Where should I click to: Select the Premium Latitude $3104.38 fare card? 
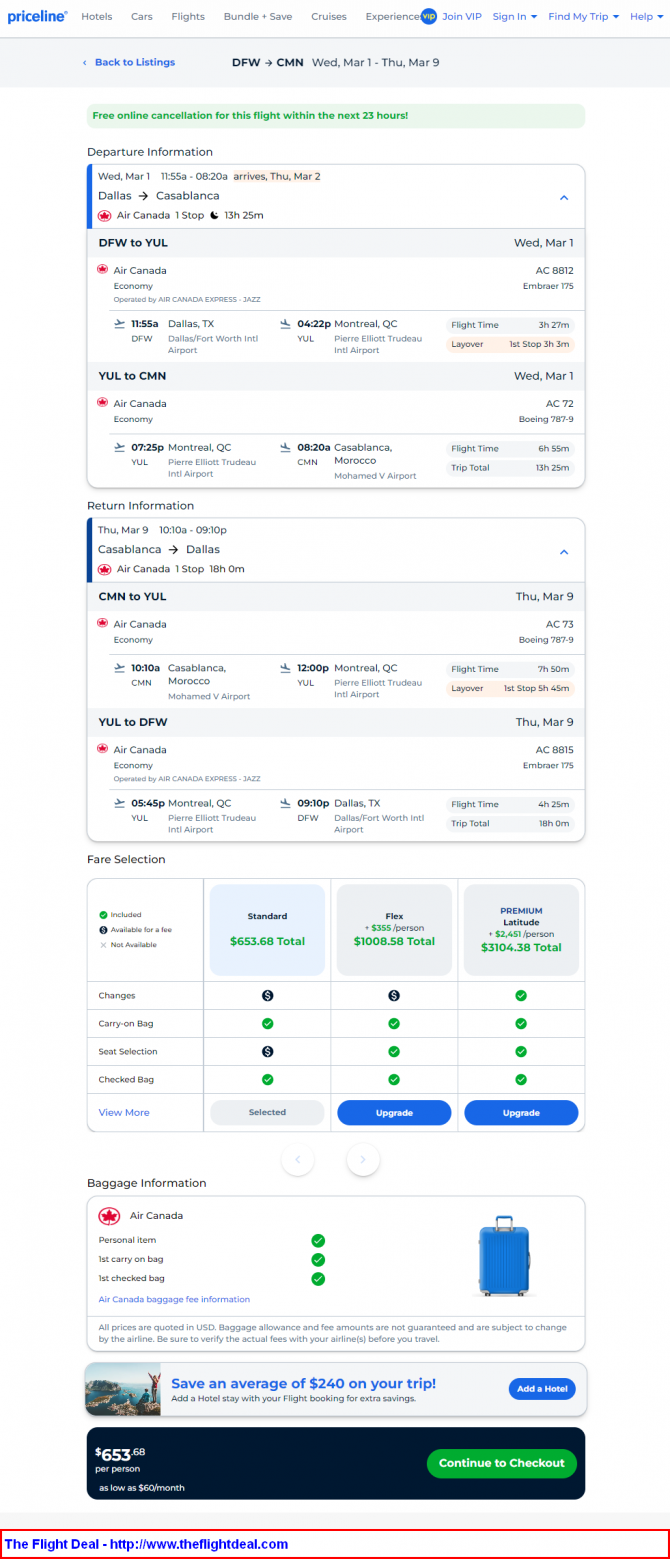(521, 930)
